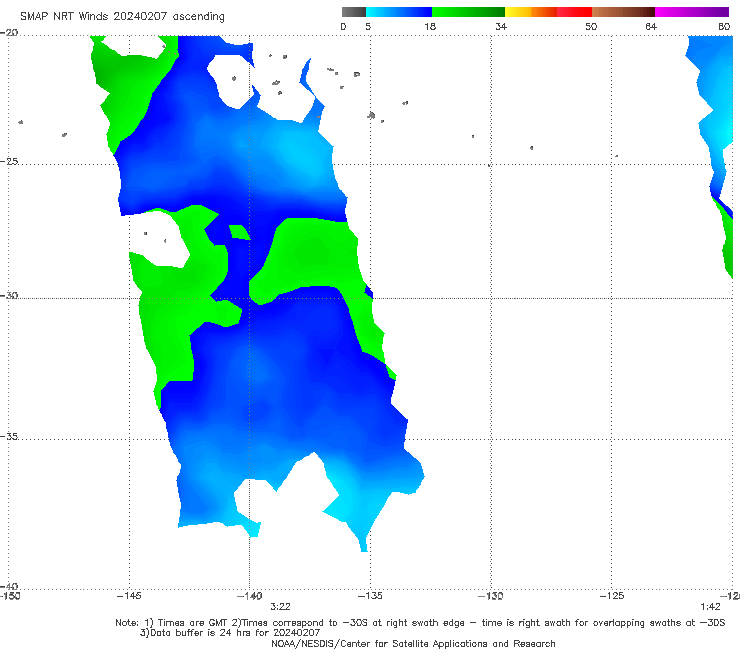
Task: Click the magenta-purple segment of the color bar
Action: (x=692, y=12)
